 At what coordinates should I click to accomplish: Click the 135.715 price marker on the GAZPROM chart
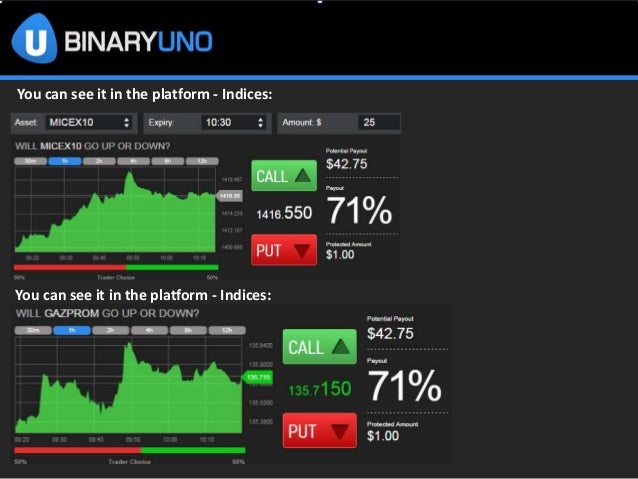click(x=258, y=377)
